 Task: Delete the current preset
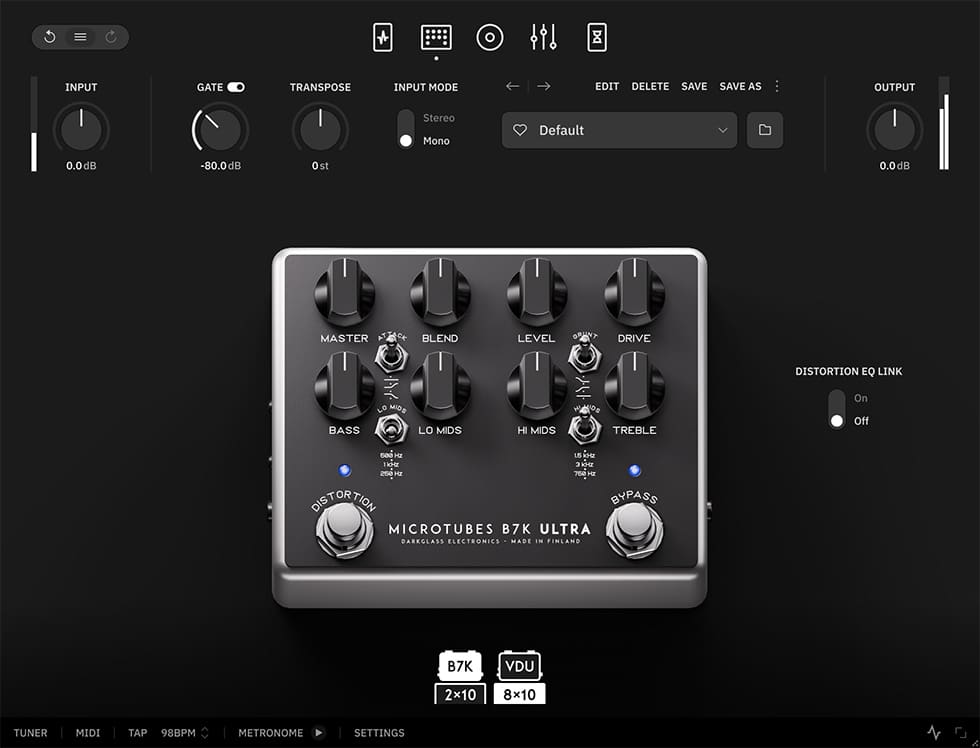click(x=650, y=86)
